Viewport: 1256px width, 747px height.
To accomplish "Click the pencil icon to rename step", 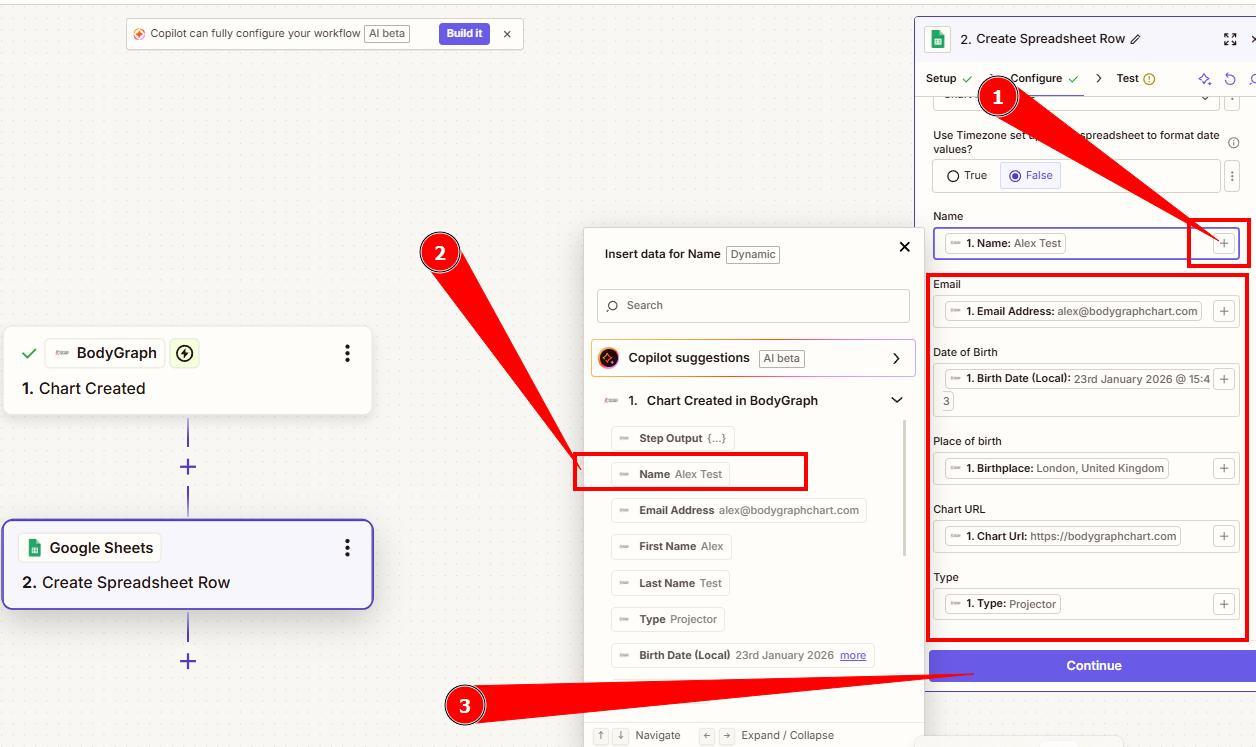I will click(x=1135, y=39).
